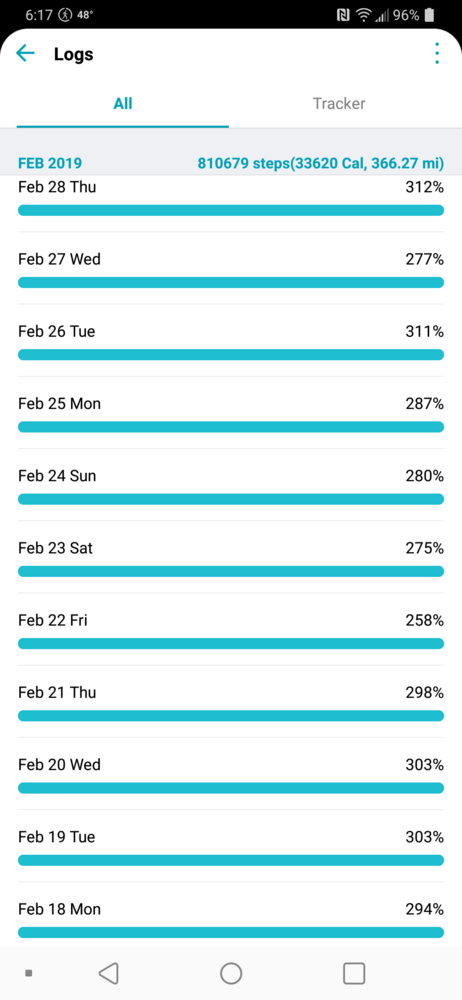Switch to the Tracker tab
Screen dimensions: 462x1000
[x=339, y=103]
